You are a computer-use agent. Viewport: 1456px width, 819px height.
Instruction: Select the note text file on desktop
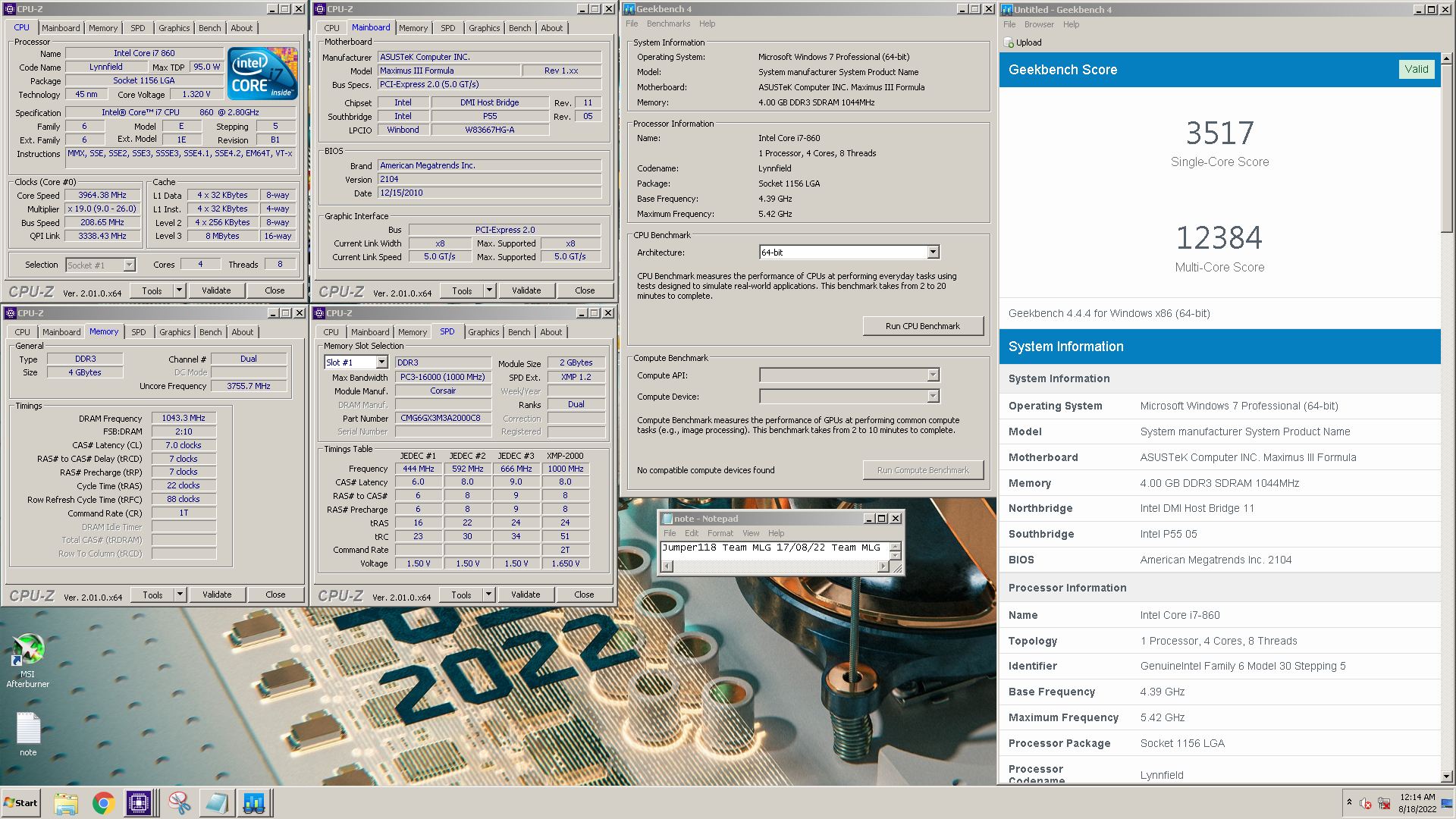pyautogui.click(x=28, y=734)
